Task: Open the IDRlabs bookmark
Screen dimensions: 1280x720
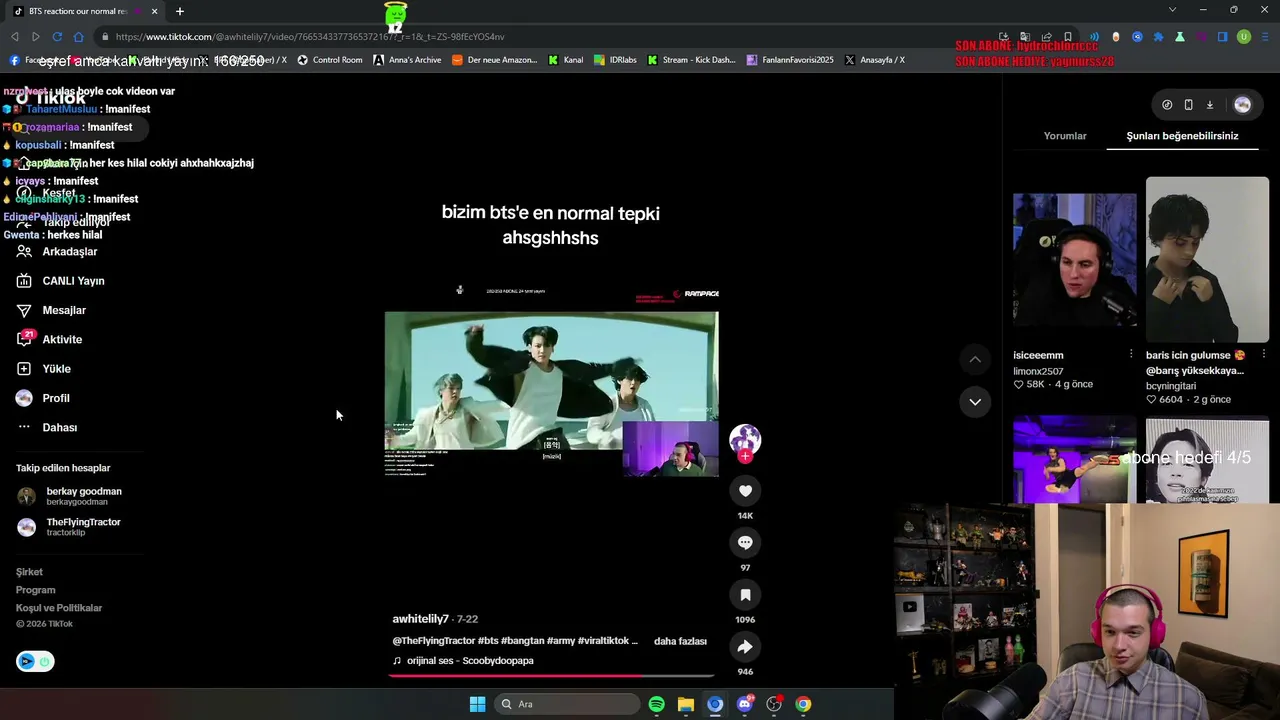Action: click(x=614, y=60)
